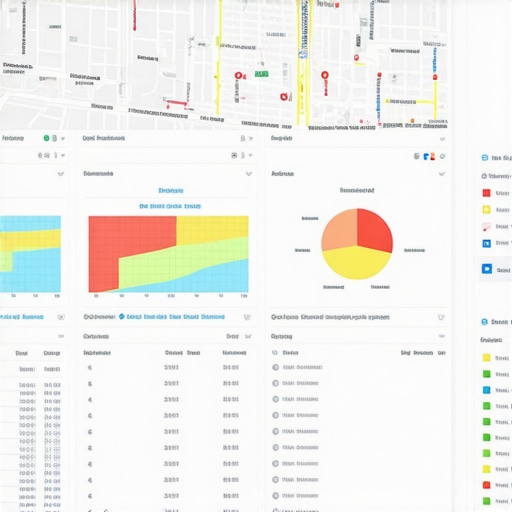
Task: Click the blue marker on the thick yellow vertical road
Action: (x=303, y=55)
